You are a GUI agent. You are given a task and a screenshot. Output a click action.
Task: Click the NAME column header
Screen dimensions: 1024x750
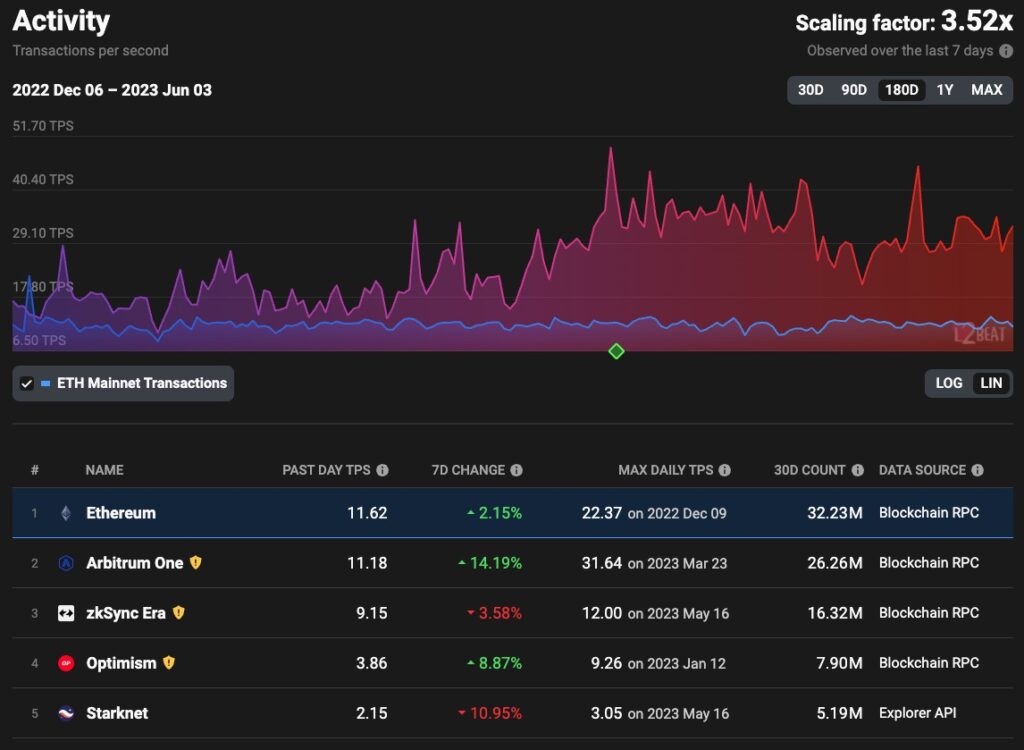(104, 470)
